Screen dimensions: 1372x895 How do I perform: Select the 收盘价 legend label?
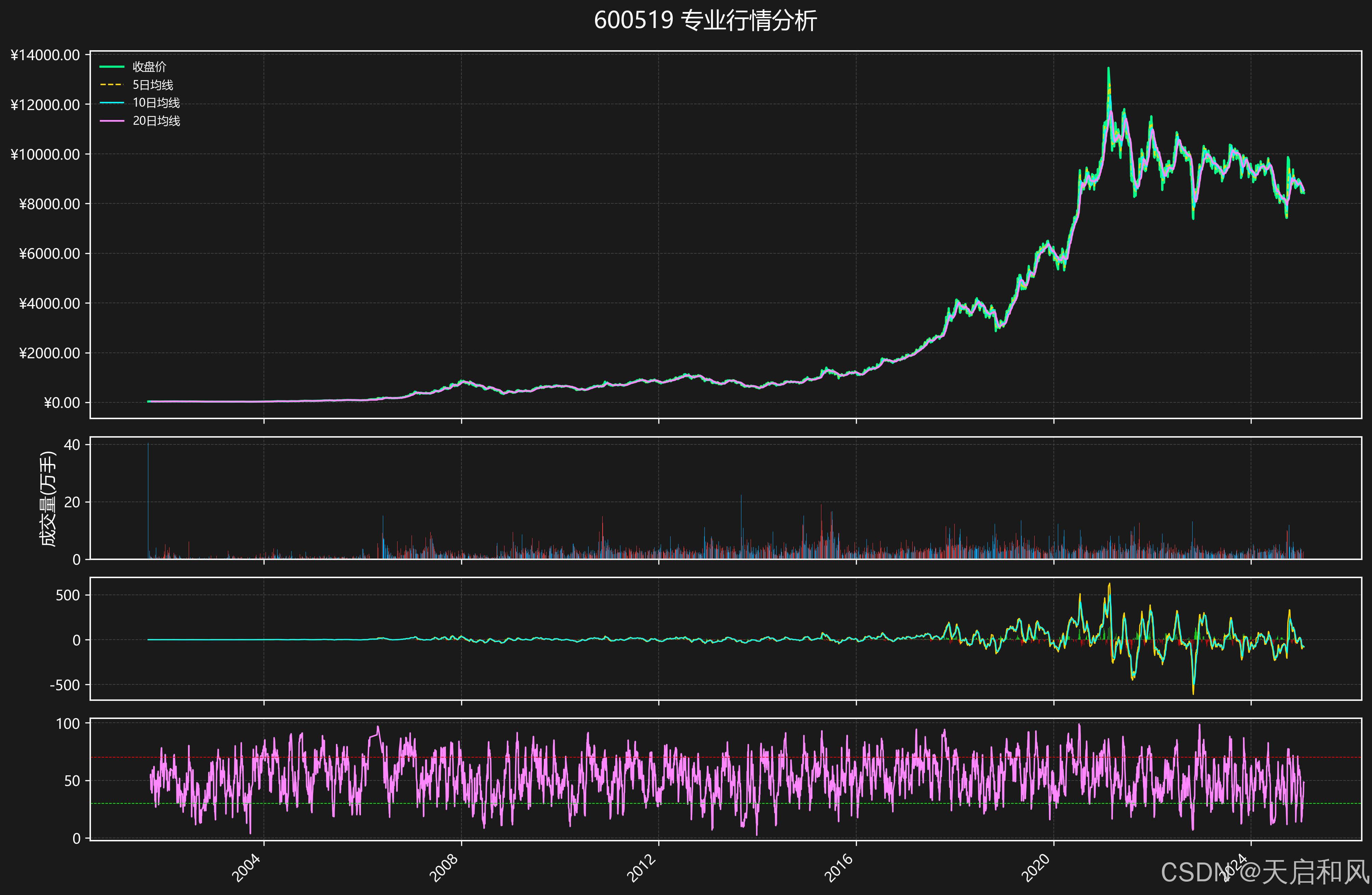point(149,67)
